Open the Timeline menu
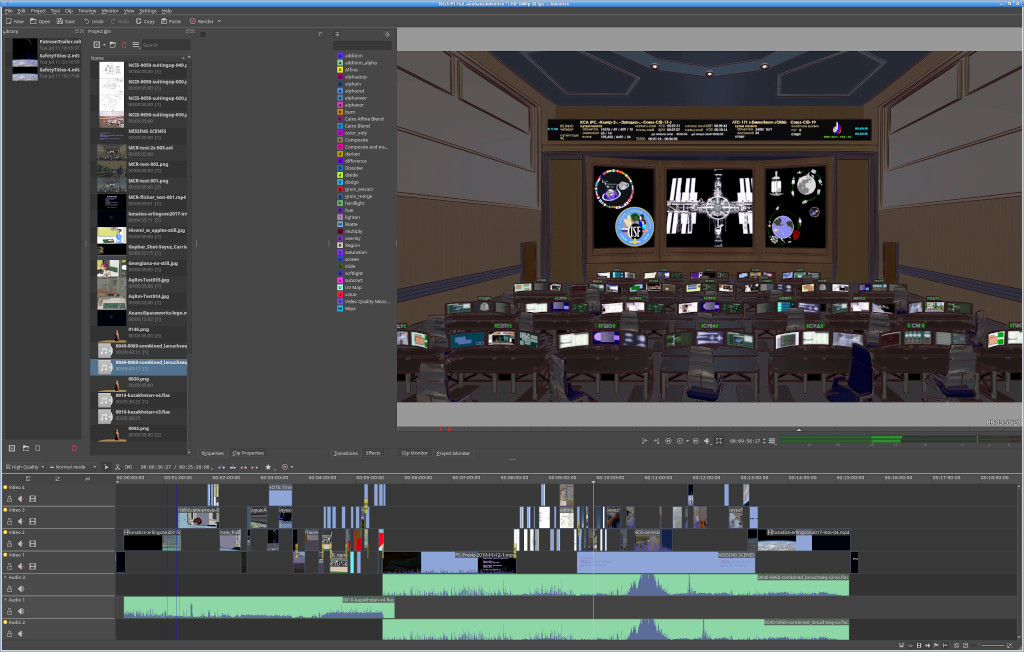Image resolution: width=1024 pixels, height=652 pixels. point(86,10)
